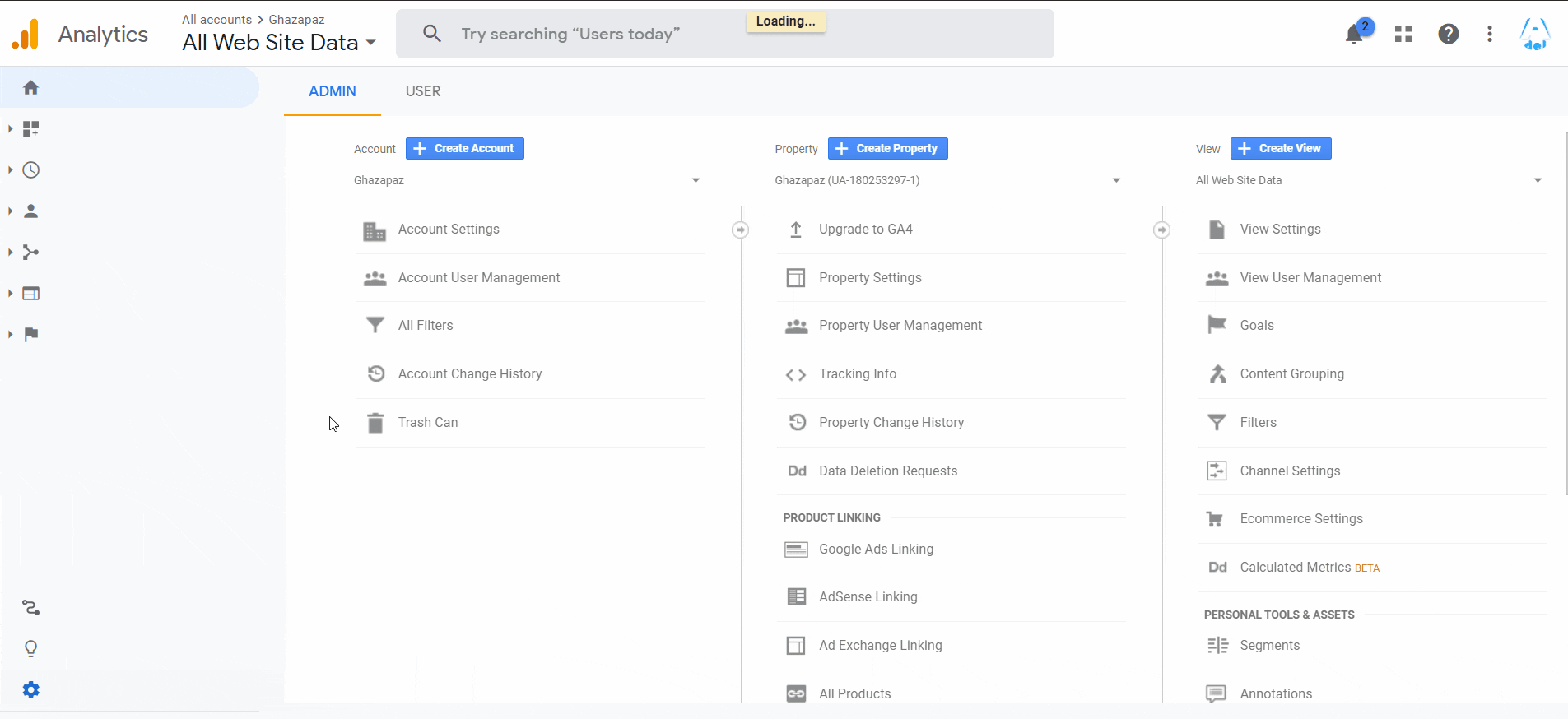Expand the Customization sidebar arrow

(x=10, y=128)
